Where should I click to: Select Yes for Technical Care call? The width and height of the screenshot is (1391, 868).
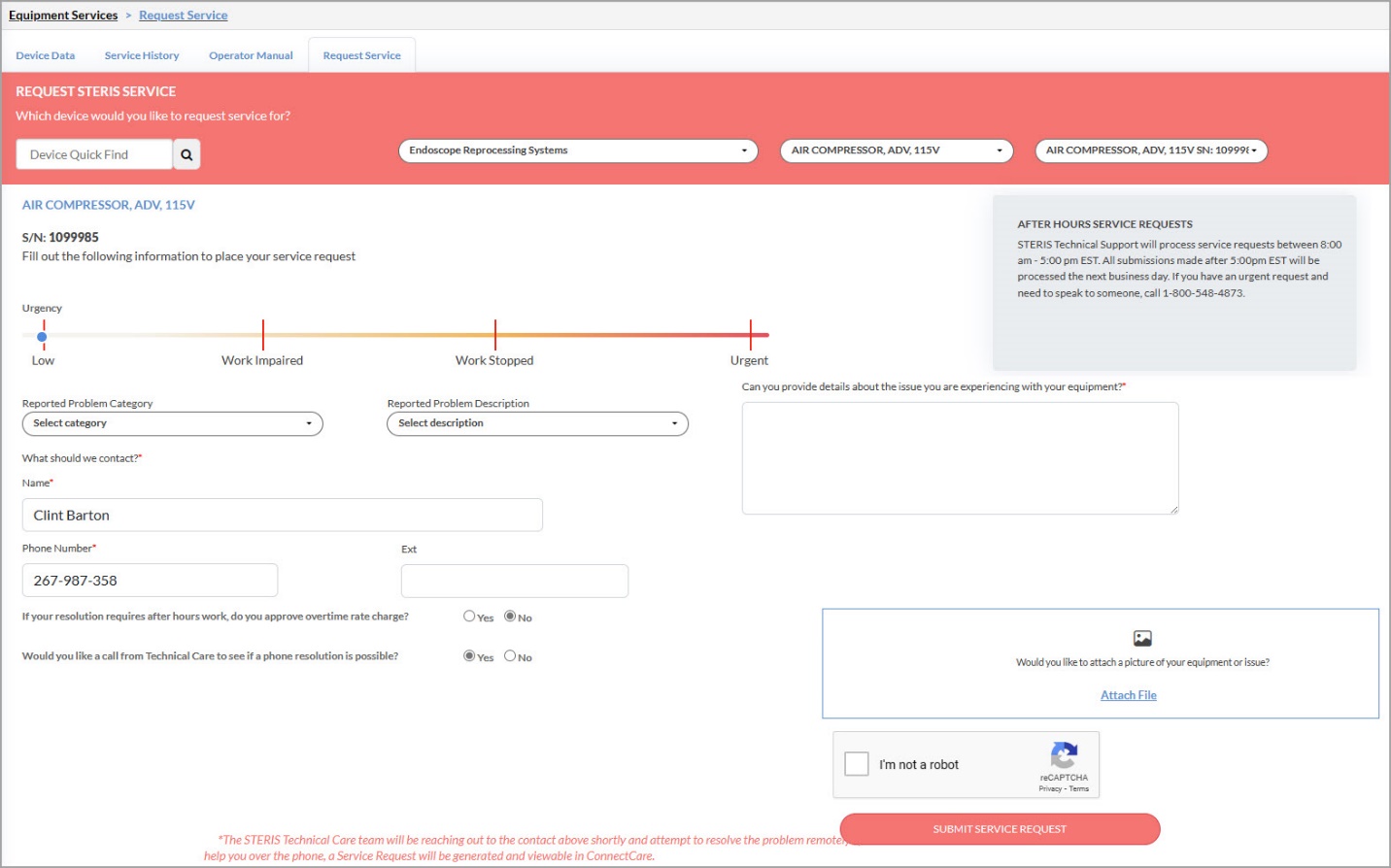469,656
